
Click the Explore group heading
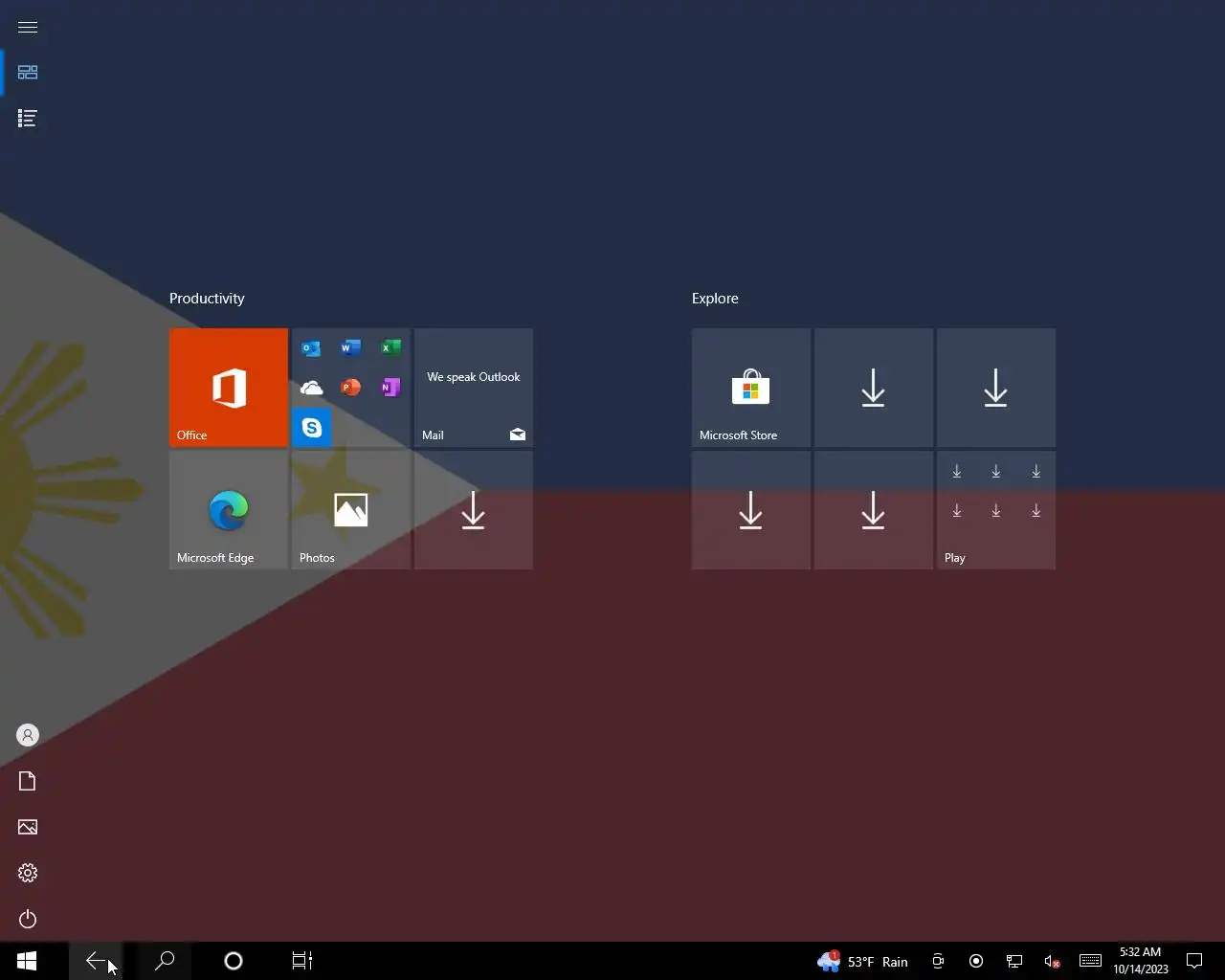(x=715, y=299)
